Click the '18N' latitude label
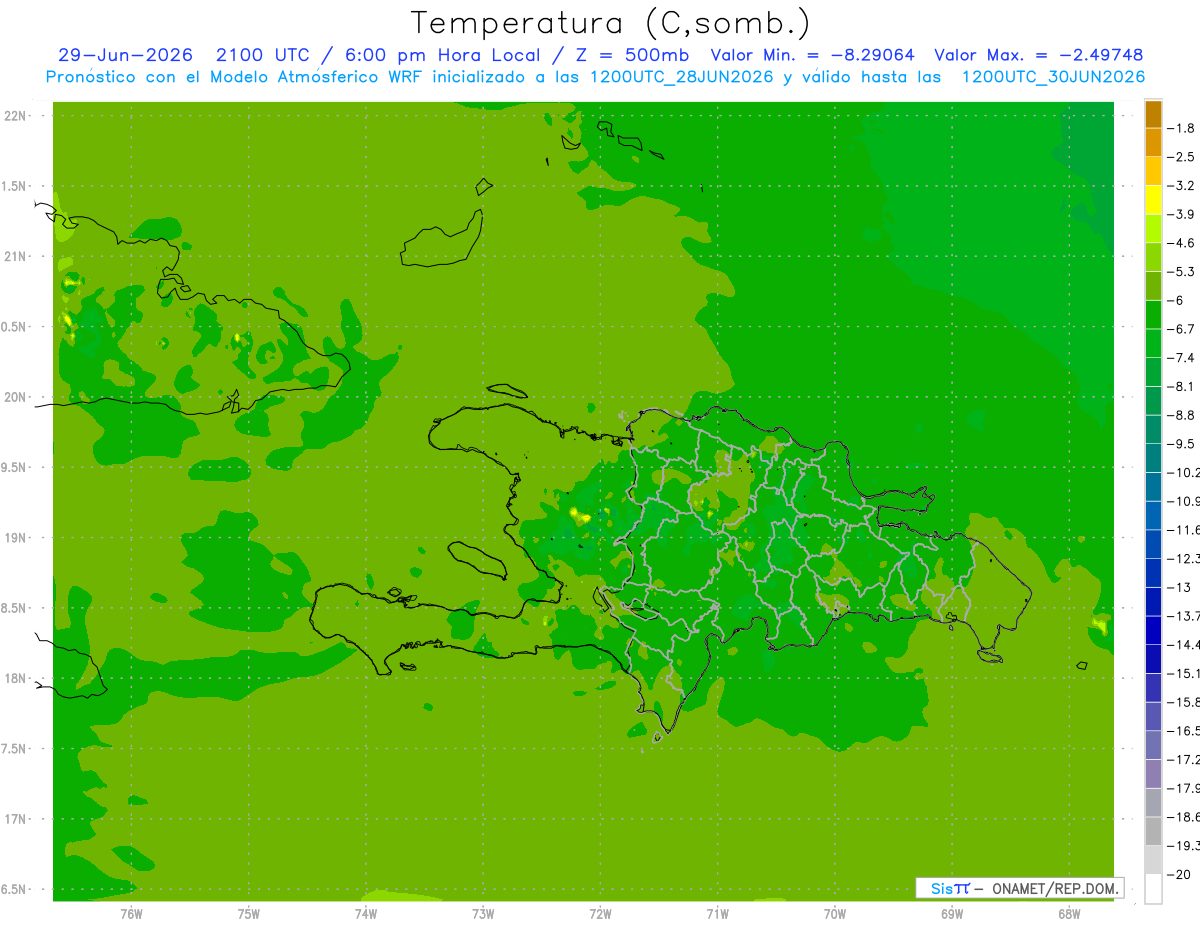This screenshot has height=927, width=1200. click(16, 679)
